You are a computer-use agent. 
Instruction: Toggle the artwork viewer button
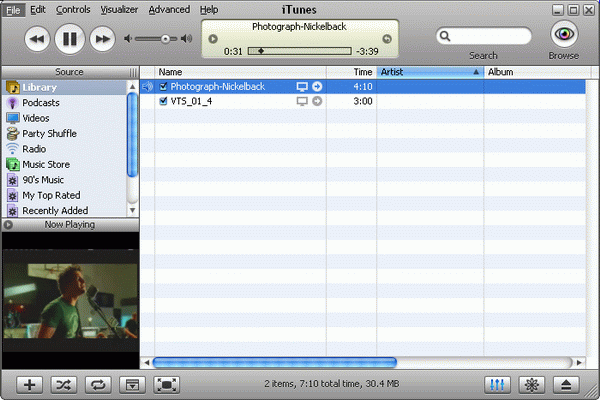[132, 385]
